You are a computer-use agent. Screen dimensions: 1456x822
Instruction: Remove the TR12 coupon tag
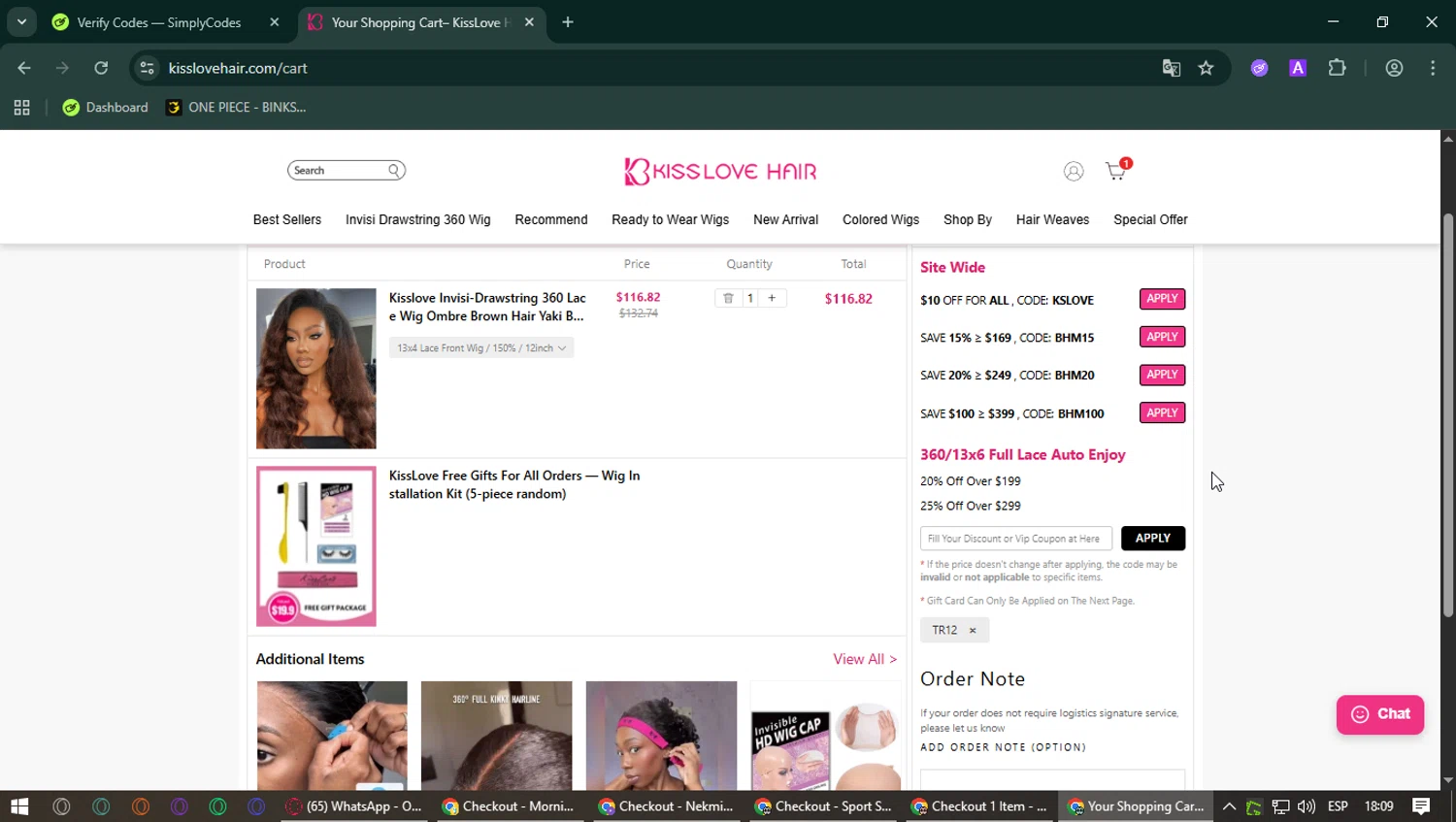[973, 631]
